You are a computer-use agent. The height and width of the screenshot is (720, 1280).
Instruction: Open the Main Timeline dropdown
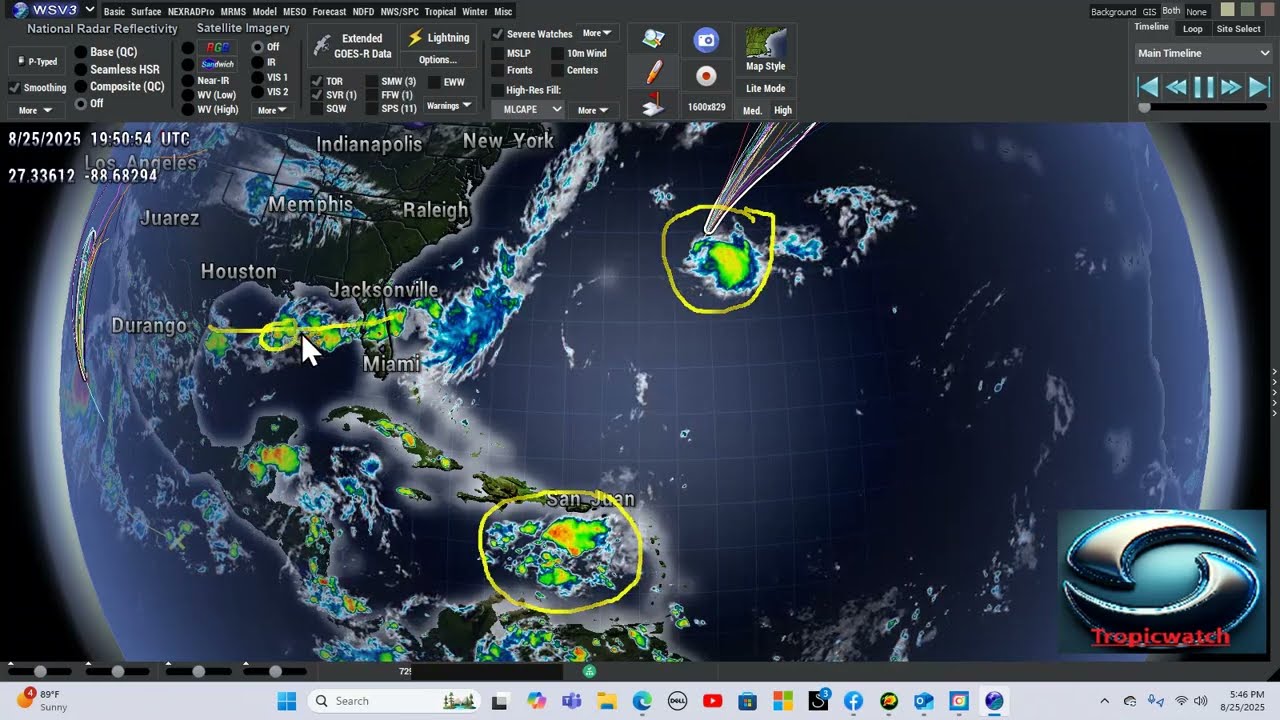pyautogui.click(x=1203, y=53)
